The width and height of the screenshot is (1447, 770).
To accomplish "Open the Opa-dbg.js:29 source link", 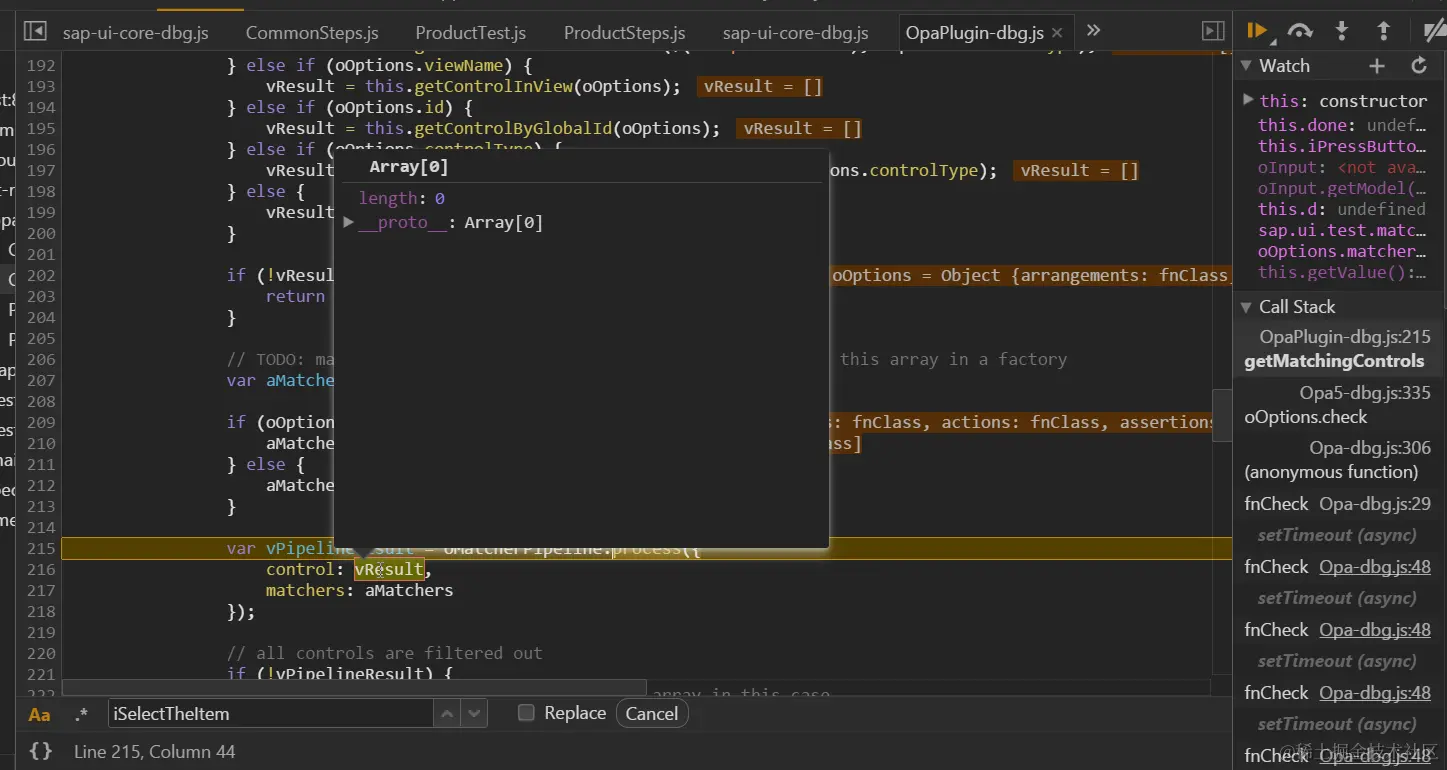I will click(1375, 504).
